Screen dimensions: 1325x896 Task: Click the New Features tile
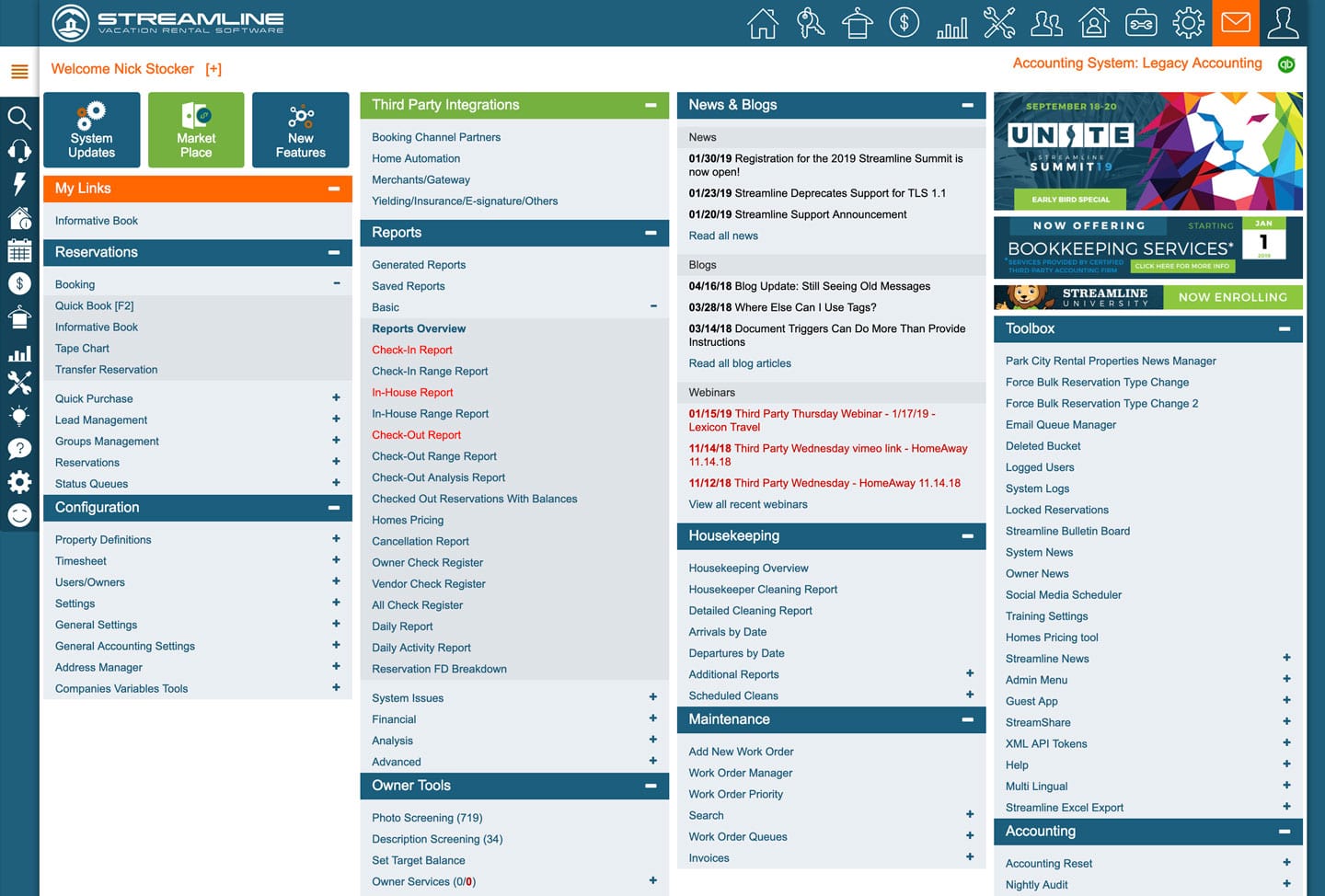pos(300,129)
